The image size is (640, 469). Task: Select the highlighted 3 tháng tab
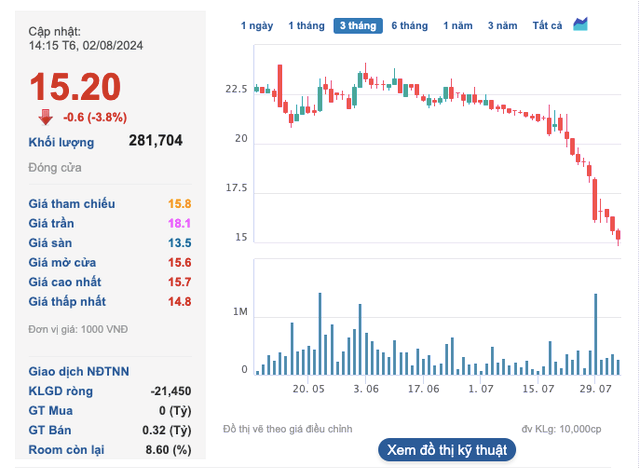point(357,25)
